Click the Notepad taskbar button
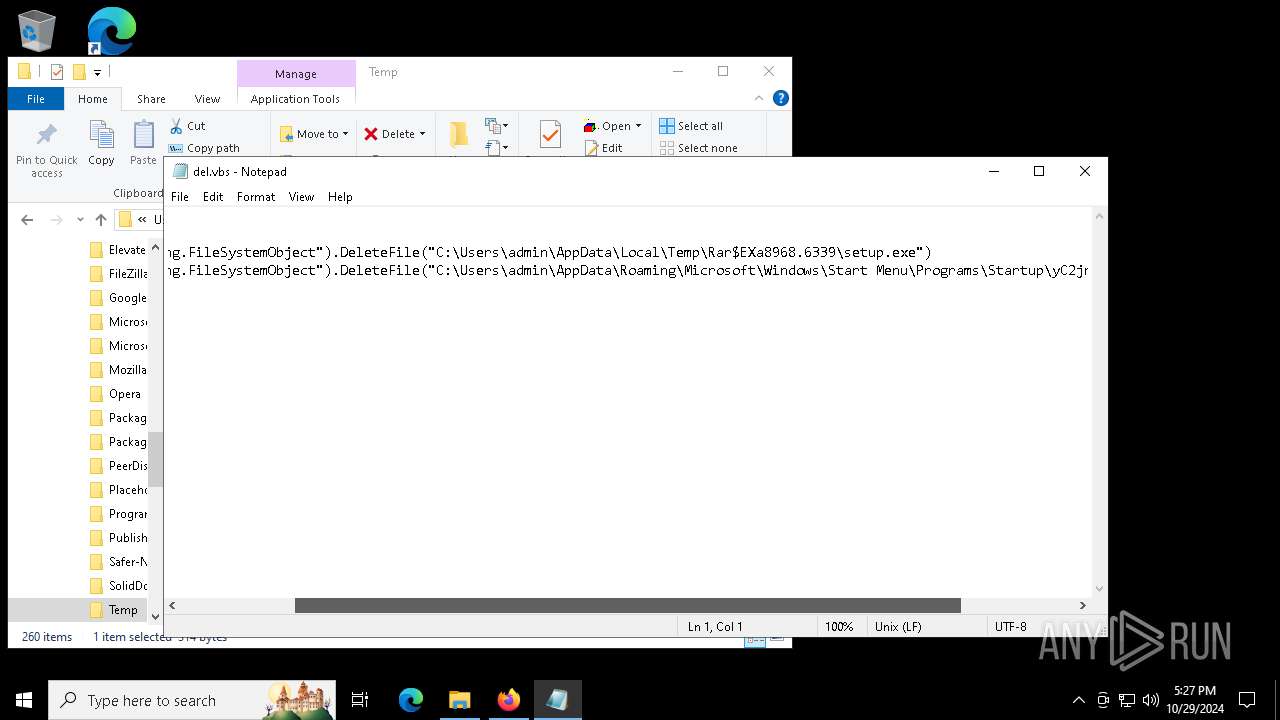1280x720 pixels. click(557, 700)
